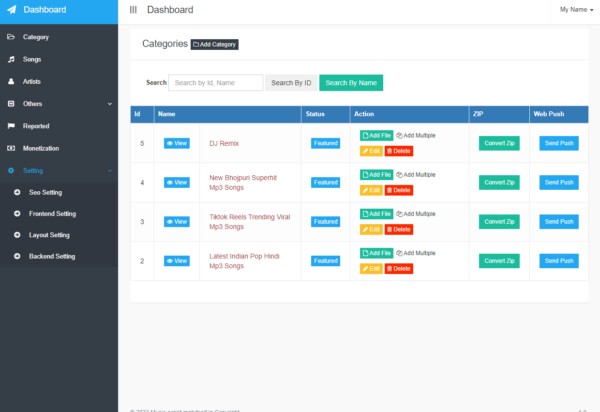Open the DJ Remix name link
Screen dimensions: 600x412
(224, 143)
